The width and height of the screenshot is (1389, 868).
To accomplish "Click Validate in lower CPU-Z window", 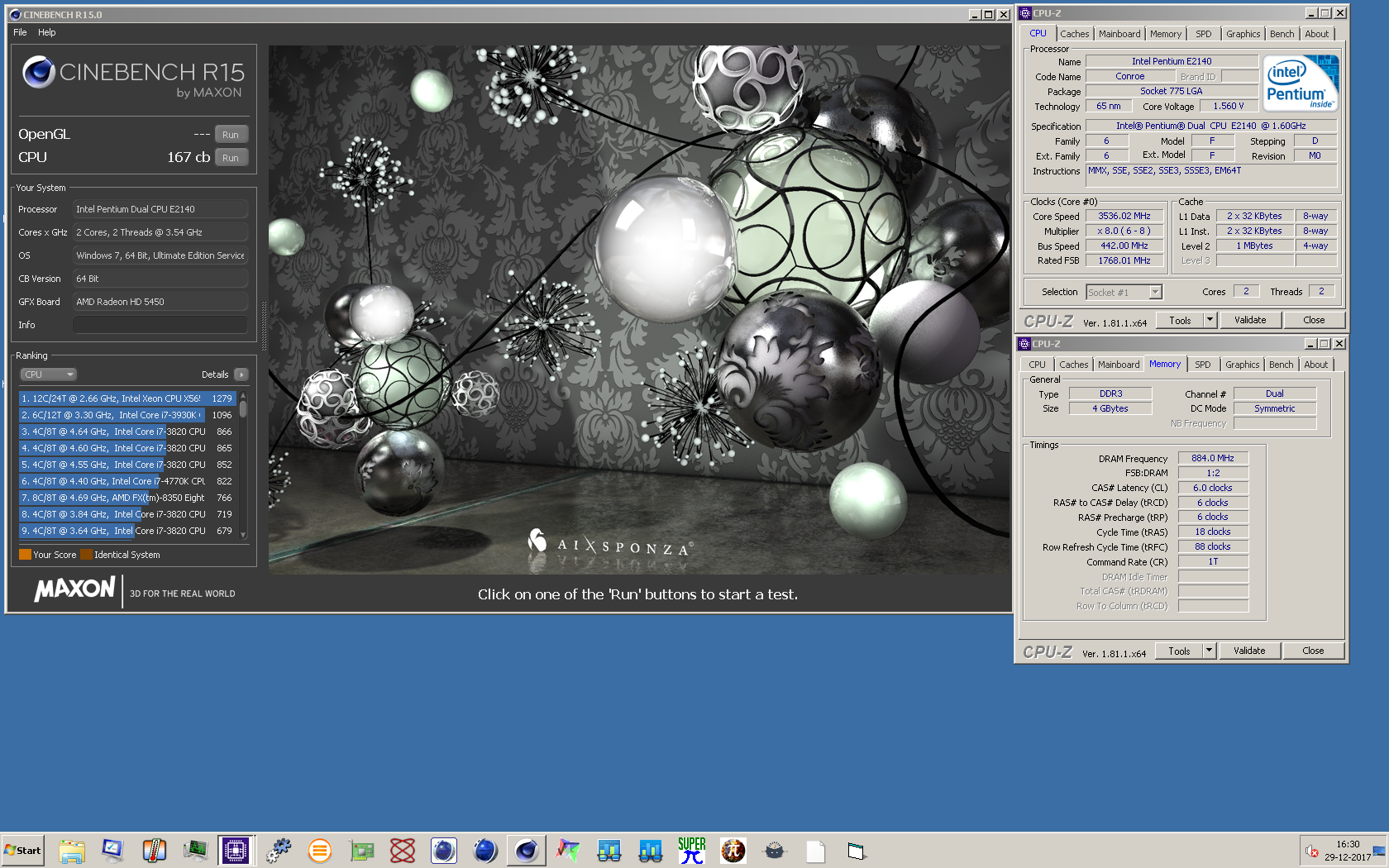I will coord(1249,651).
